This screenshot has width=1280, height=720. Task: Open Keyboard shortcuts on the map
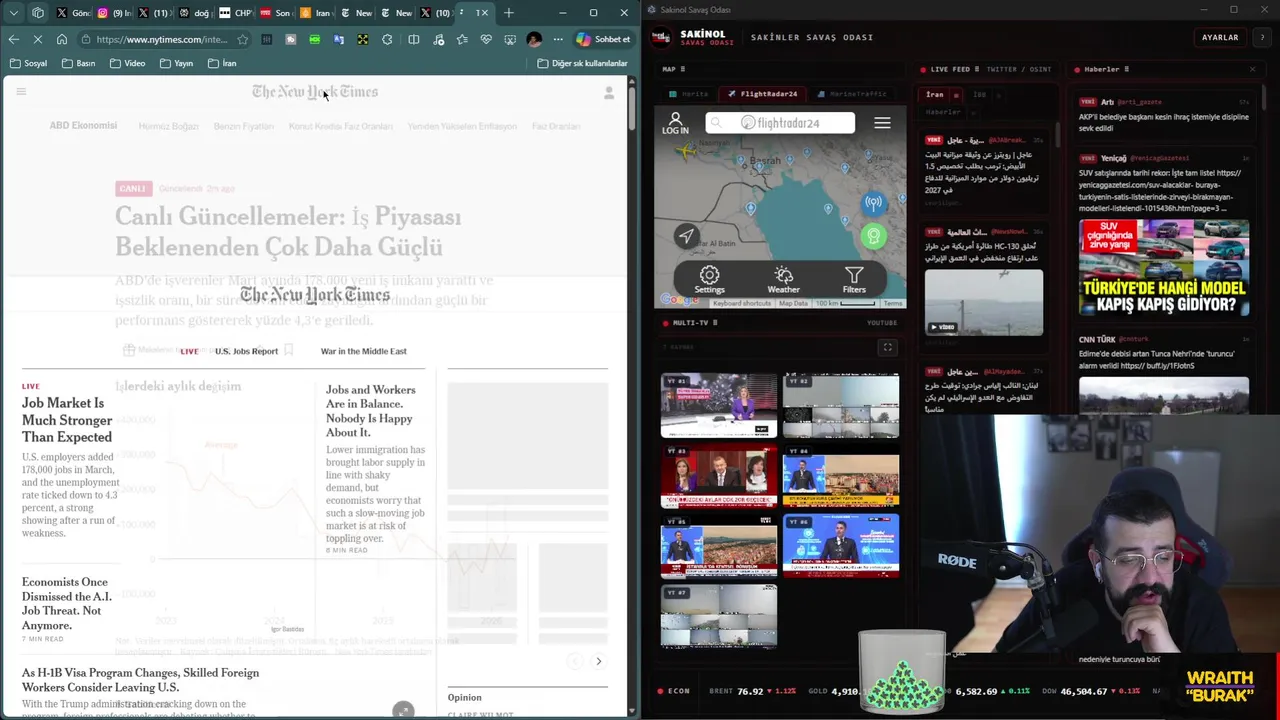pos(741,303)
